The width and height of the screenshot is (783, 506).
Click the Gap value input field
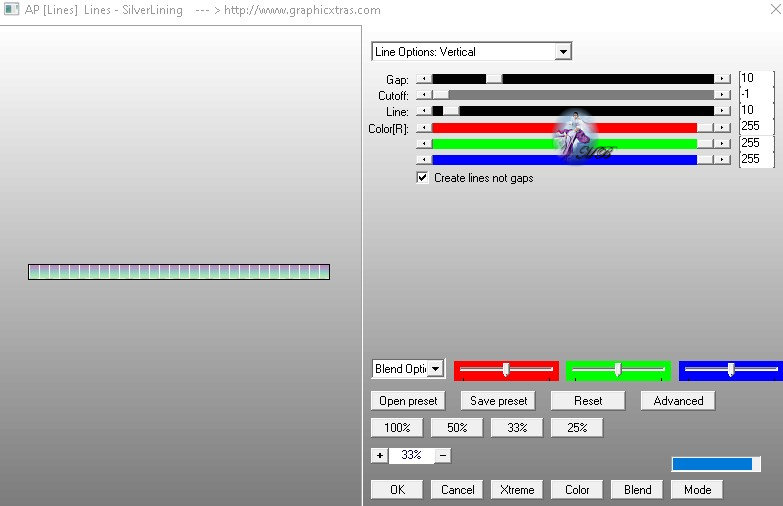pos(756,78)
